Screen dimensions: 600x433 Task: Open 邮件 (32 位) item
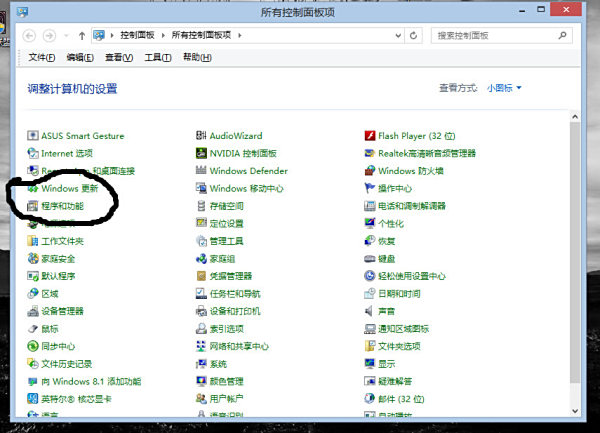click(x=401, y=399)
